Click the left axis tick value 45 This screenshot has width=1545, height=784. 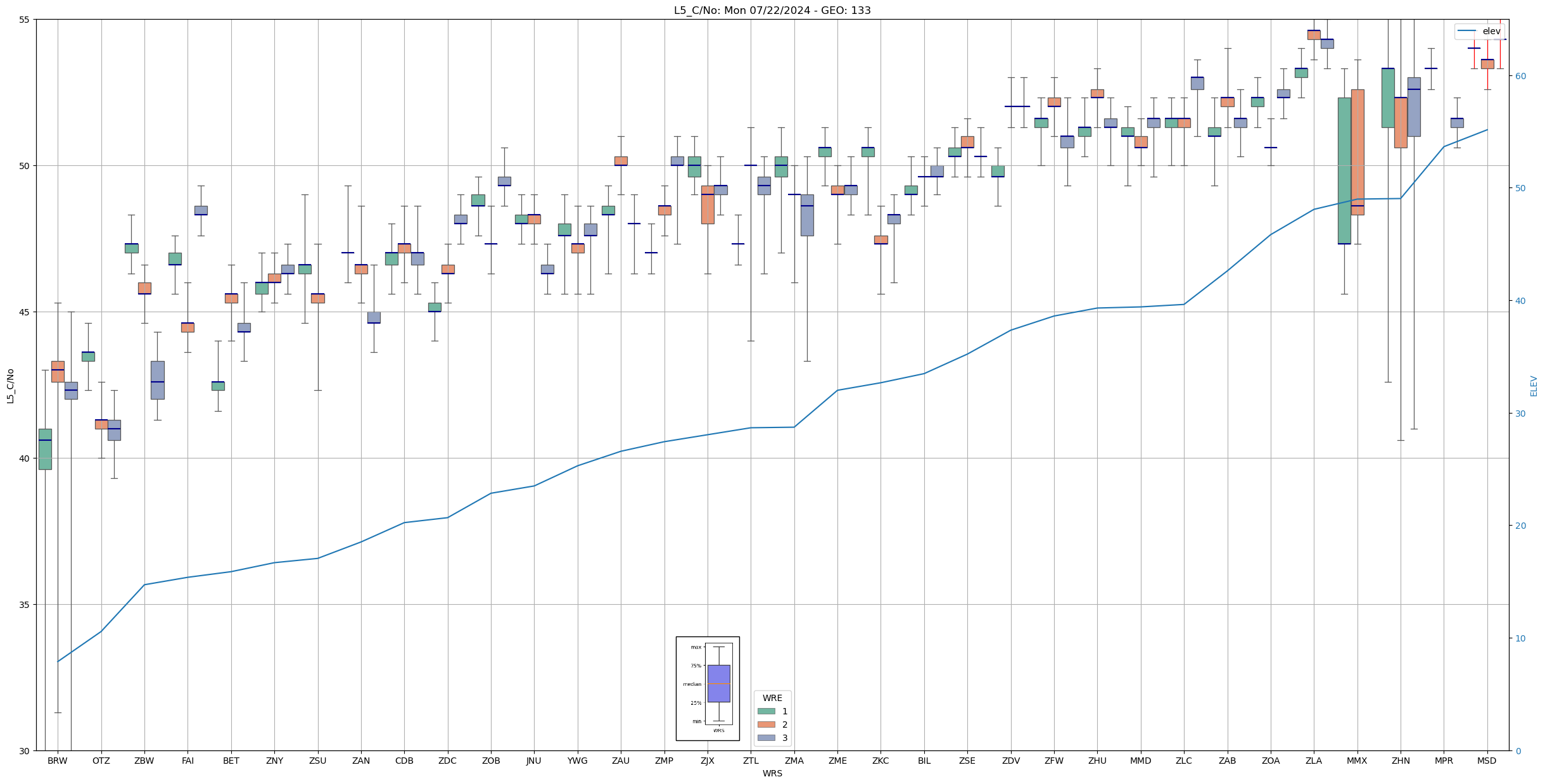(25, 312)
